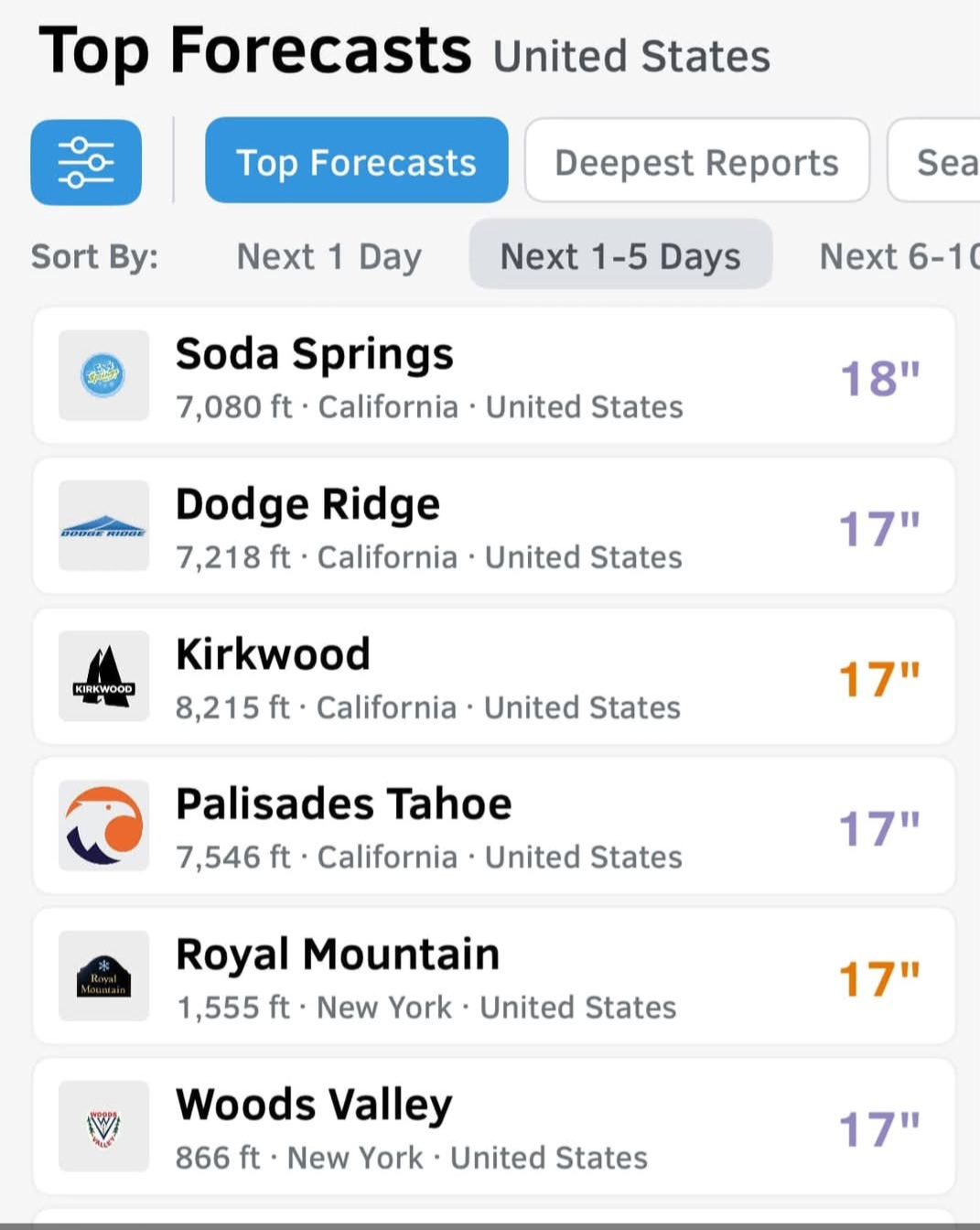The height and width of the screenshot is (1230, 980).
Task: Tap Royal Mountain 17" snowfall amount
Action: 878,978
